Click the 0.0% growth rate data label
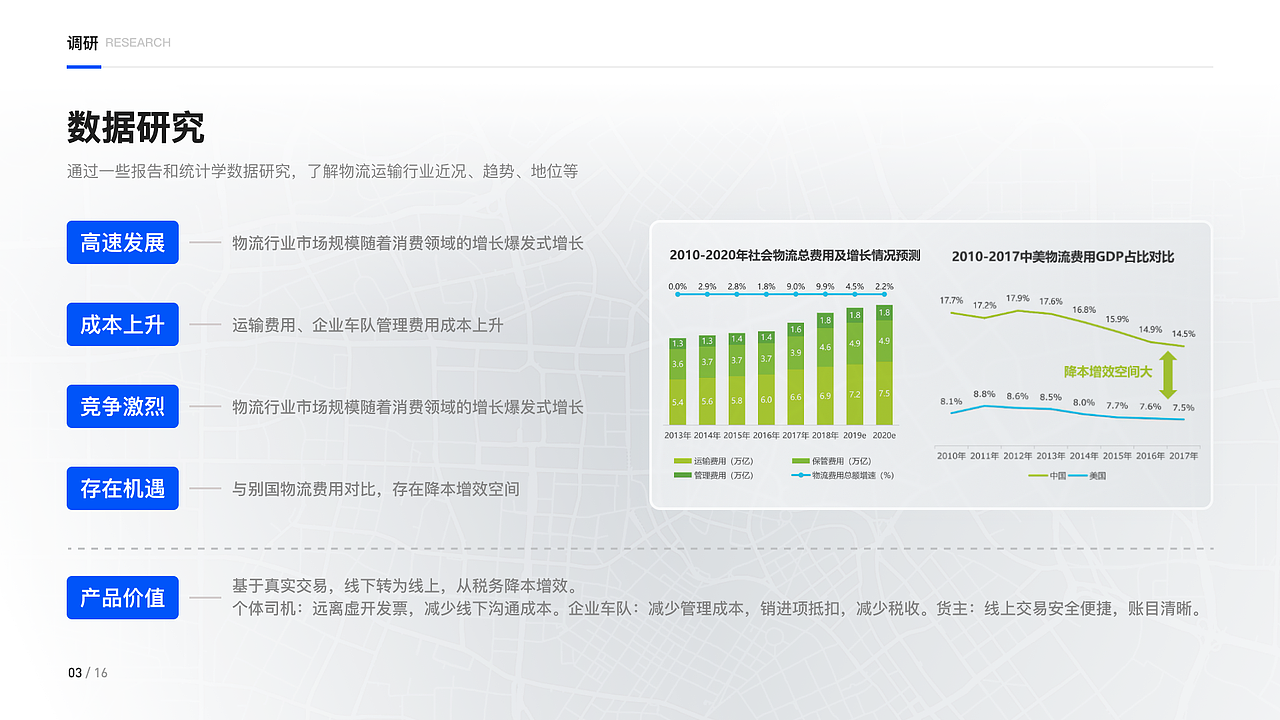 click(677, 286)
